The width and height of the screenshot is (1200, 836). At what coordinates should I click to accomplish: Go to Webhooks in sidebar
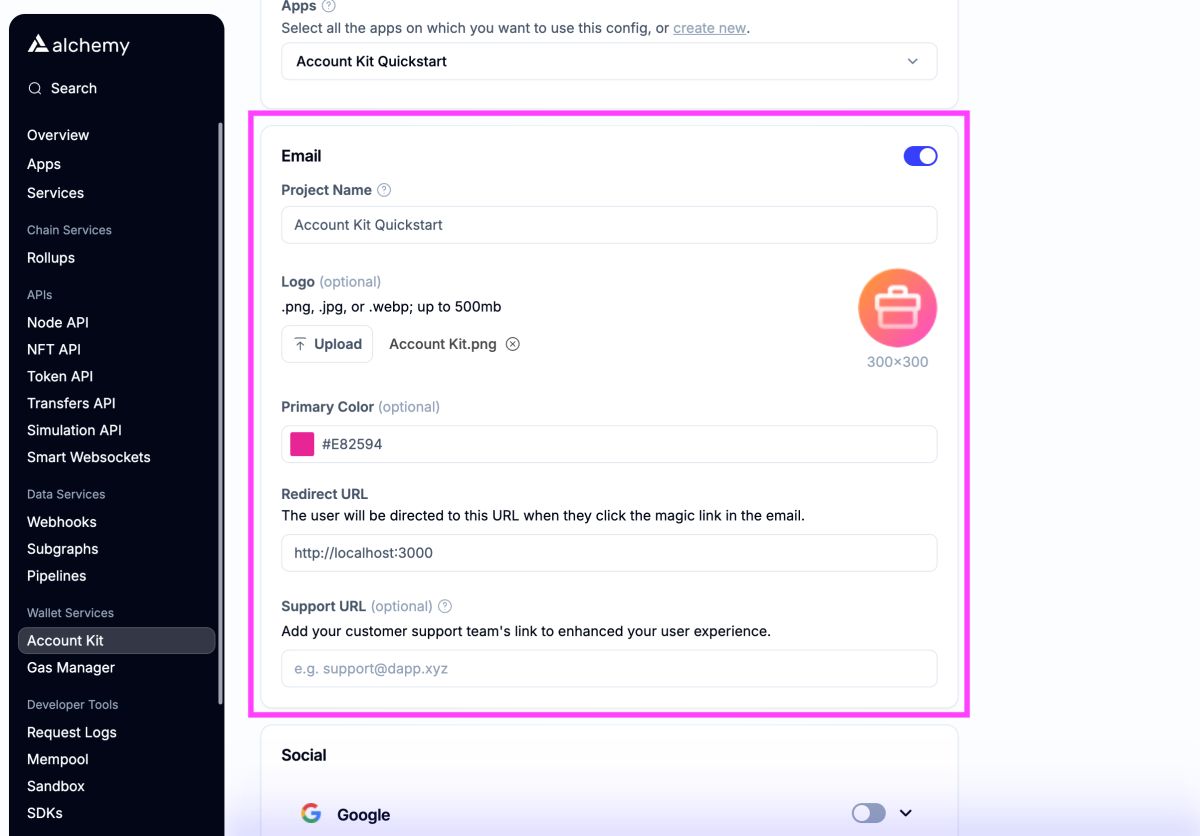click(x=62, y=522)
